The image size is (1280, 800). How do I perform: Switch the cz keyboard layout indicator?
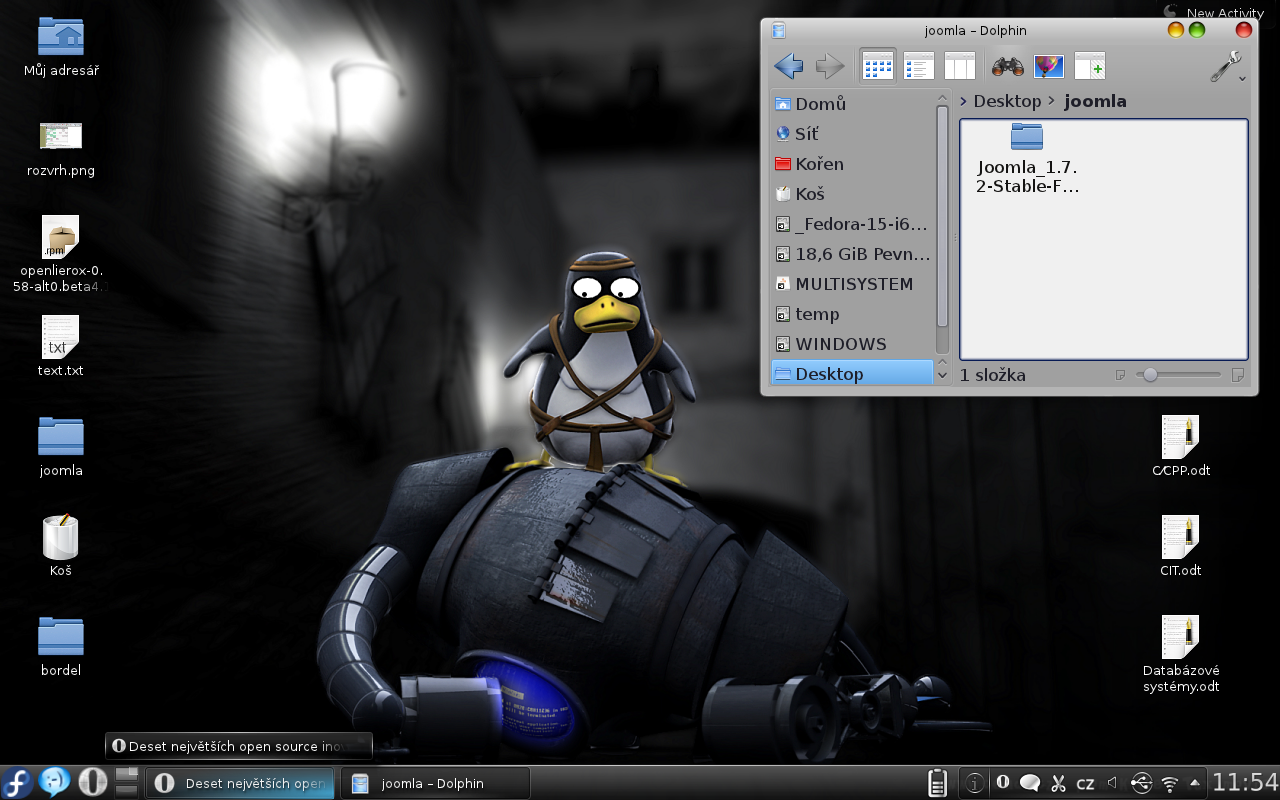click(x=1085, y=784)
